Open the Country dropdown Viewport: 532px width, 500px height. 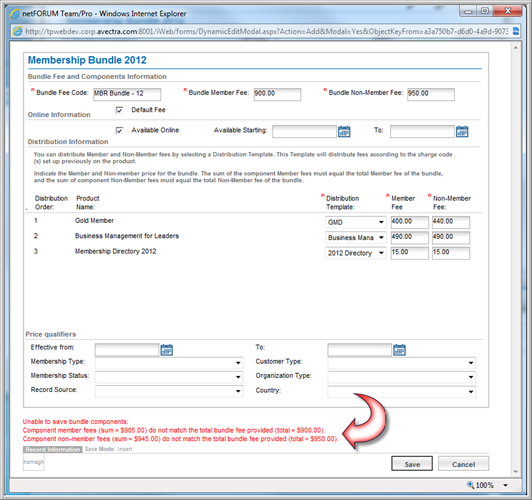tap(402, 391)
